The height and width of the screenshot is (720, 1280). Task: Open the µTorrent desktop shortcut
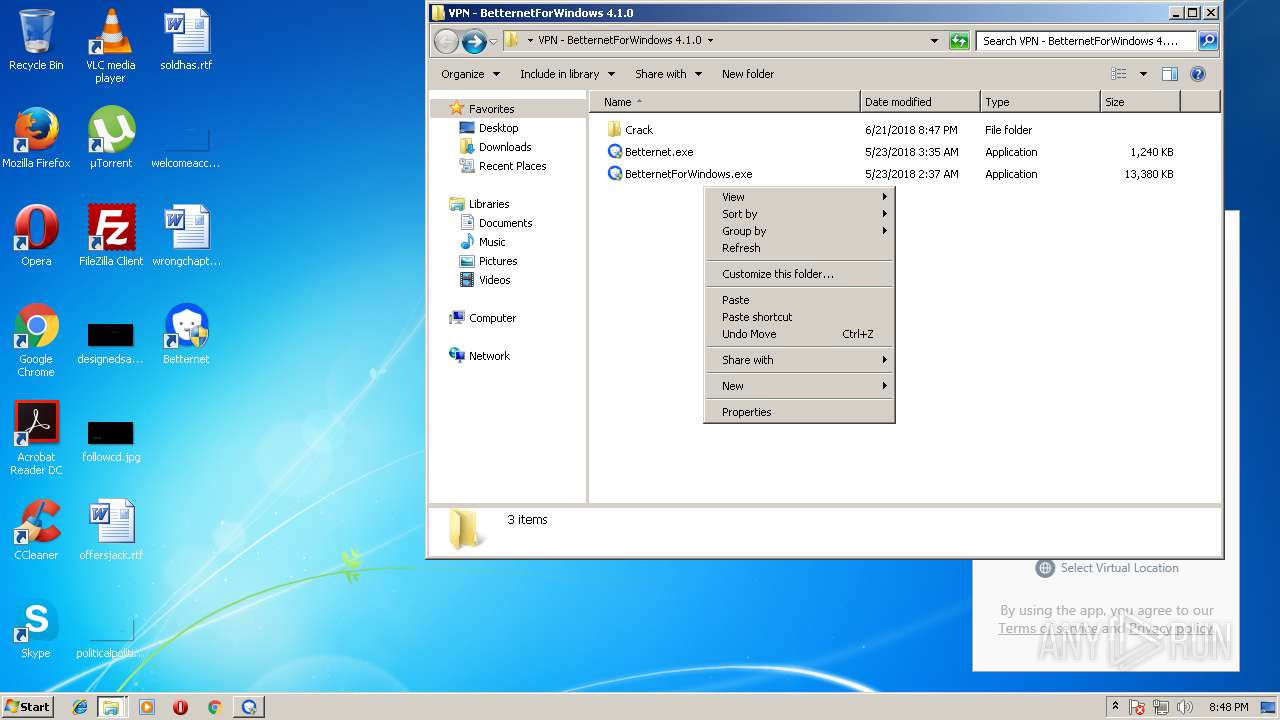coord(111,138)
